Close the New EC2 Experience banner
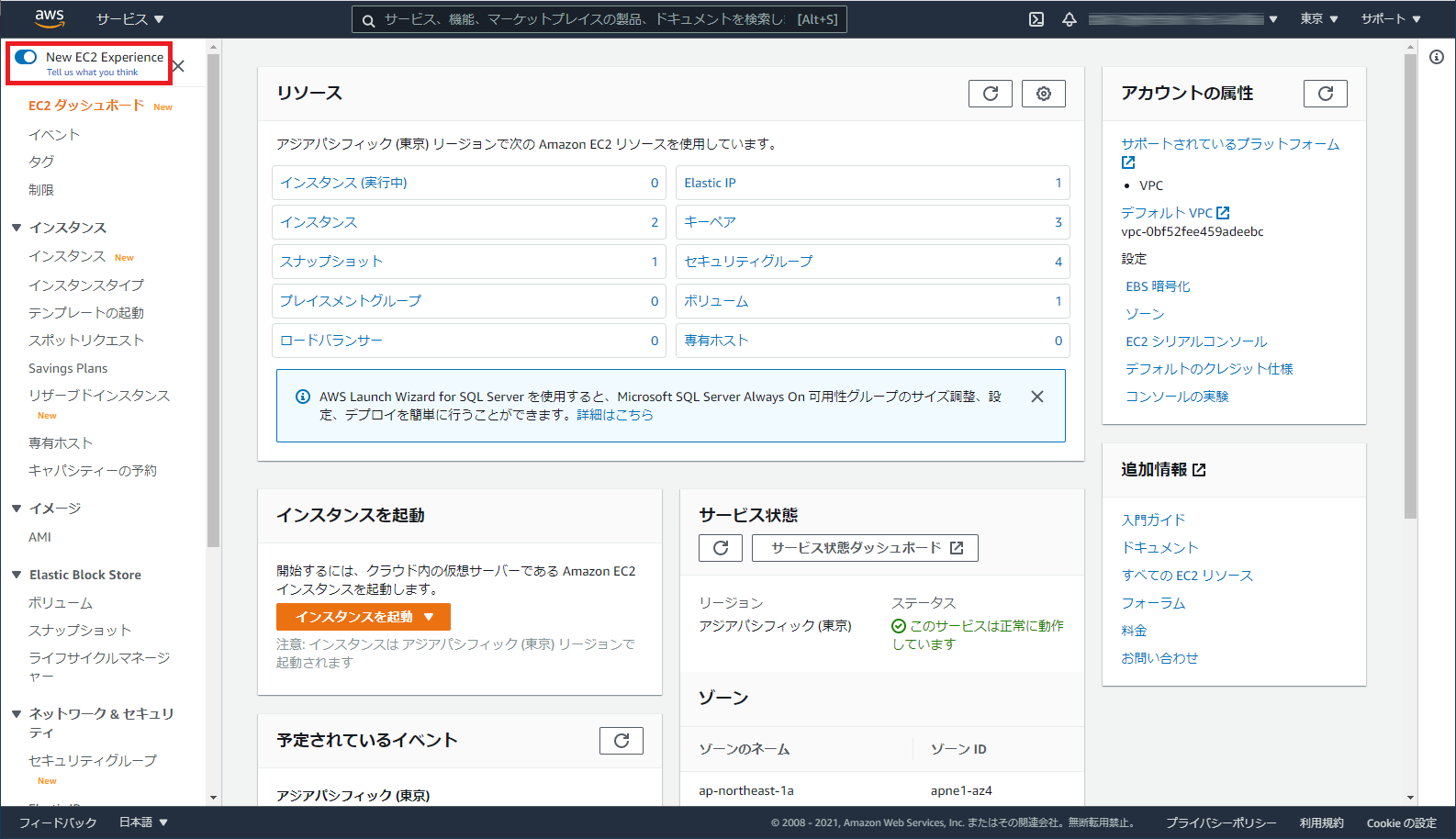1456x839 pixels. (x=179, y=66)
